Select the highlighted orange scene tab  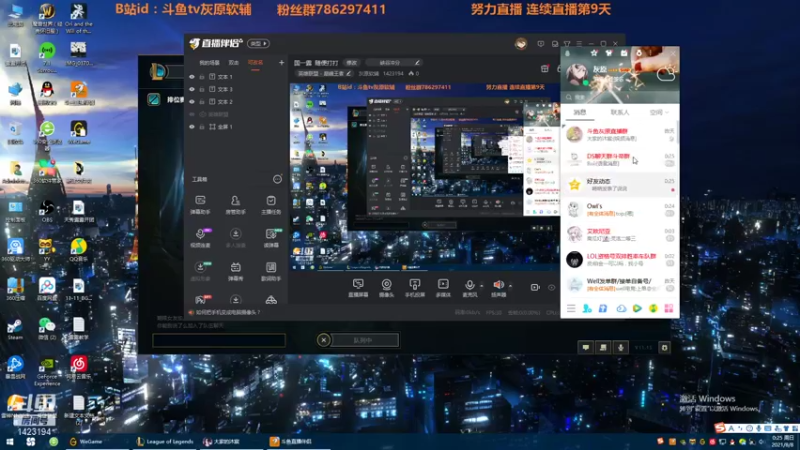255,63
